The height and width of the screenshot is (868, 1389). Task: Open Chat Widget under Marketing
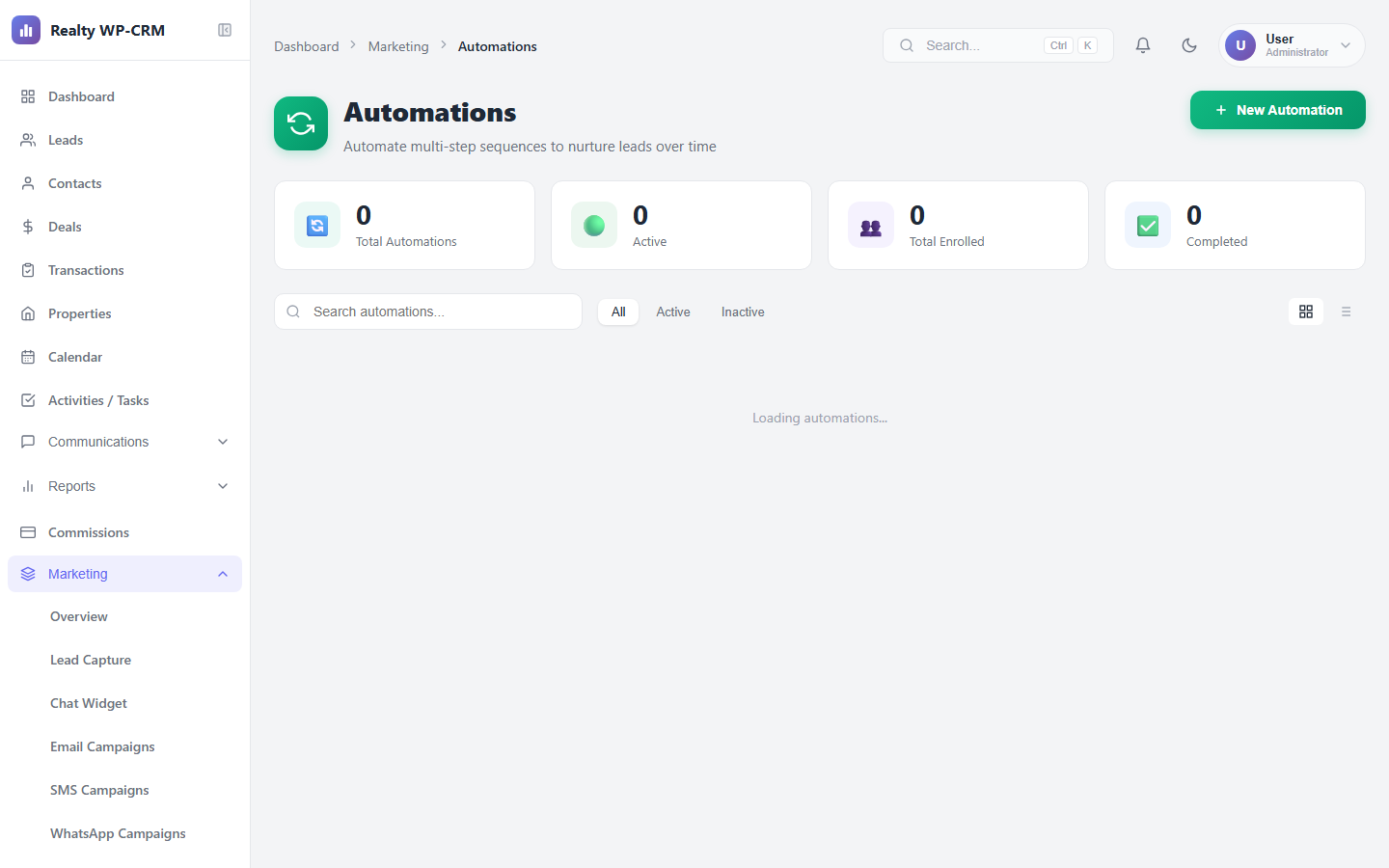pos(89,703)
